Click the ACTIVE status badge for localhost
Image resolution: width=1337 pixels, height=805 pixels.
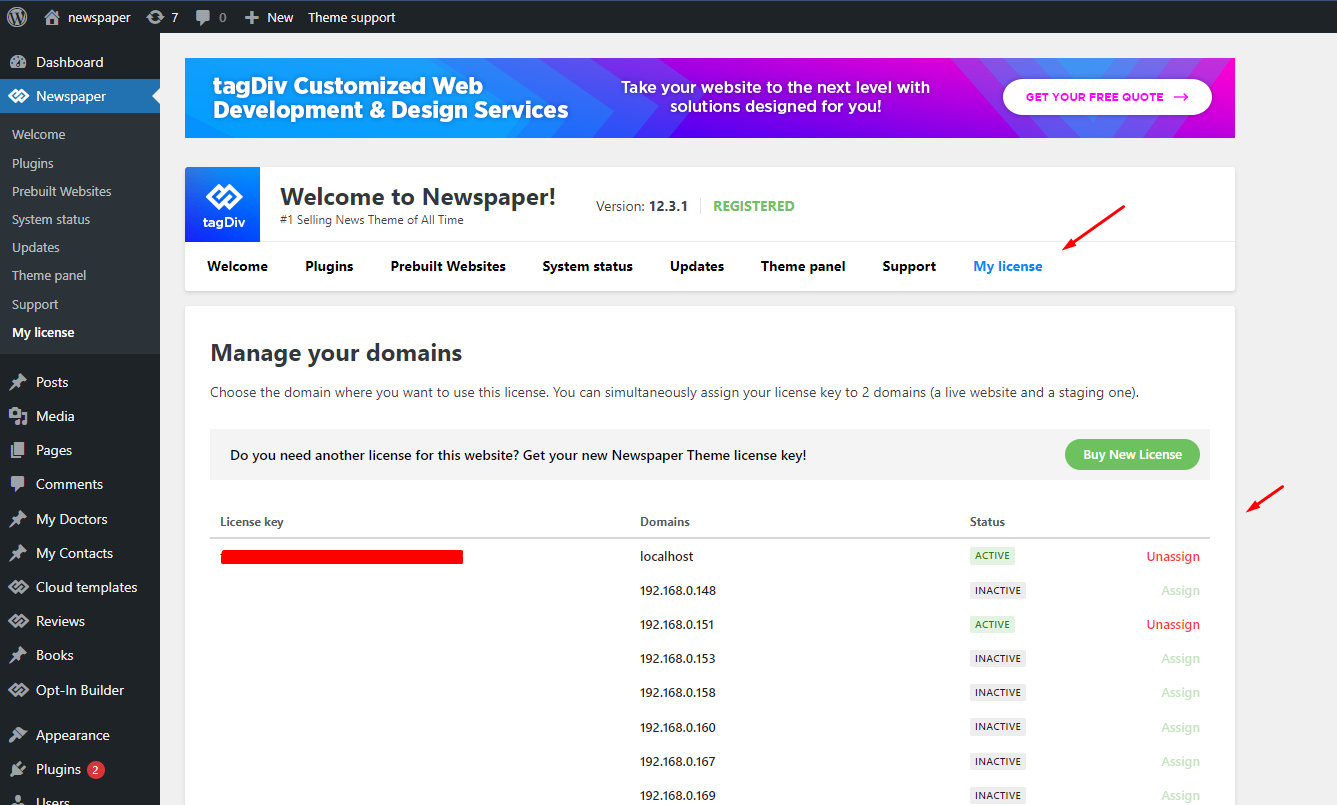pyautogui.click(x=992, y=556)
